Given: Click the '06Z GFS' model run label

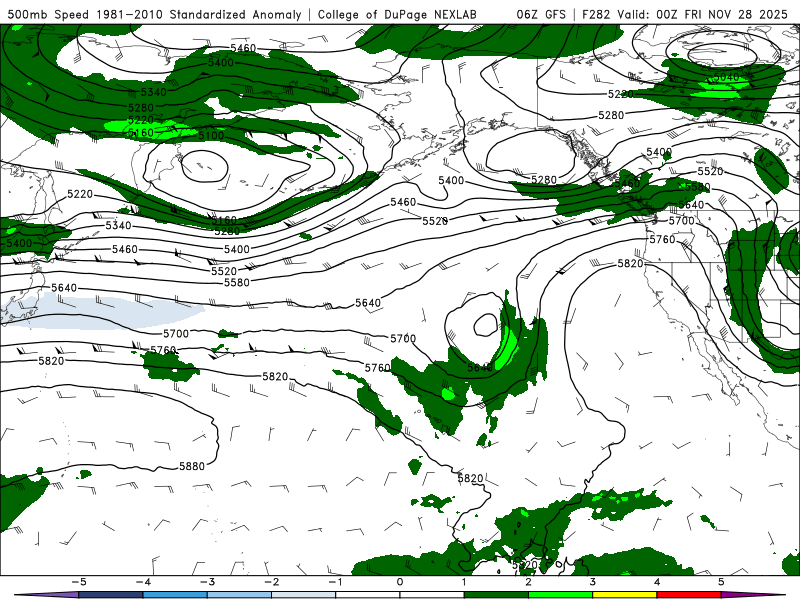Looking at the screenshot, I should pyautogui.click(x=541, y=14).
